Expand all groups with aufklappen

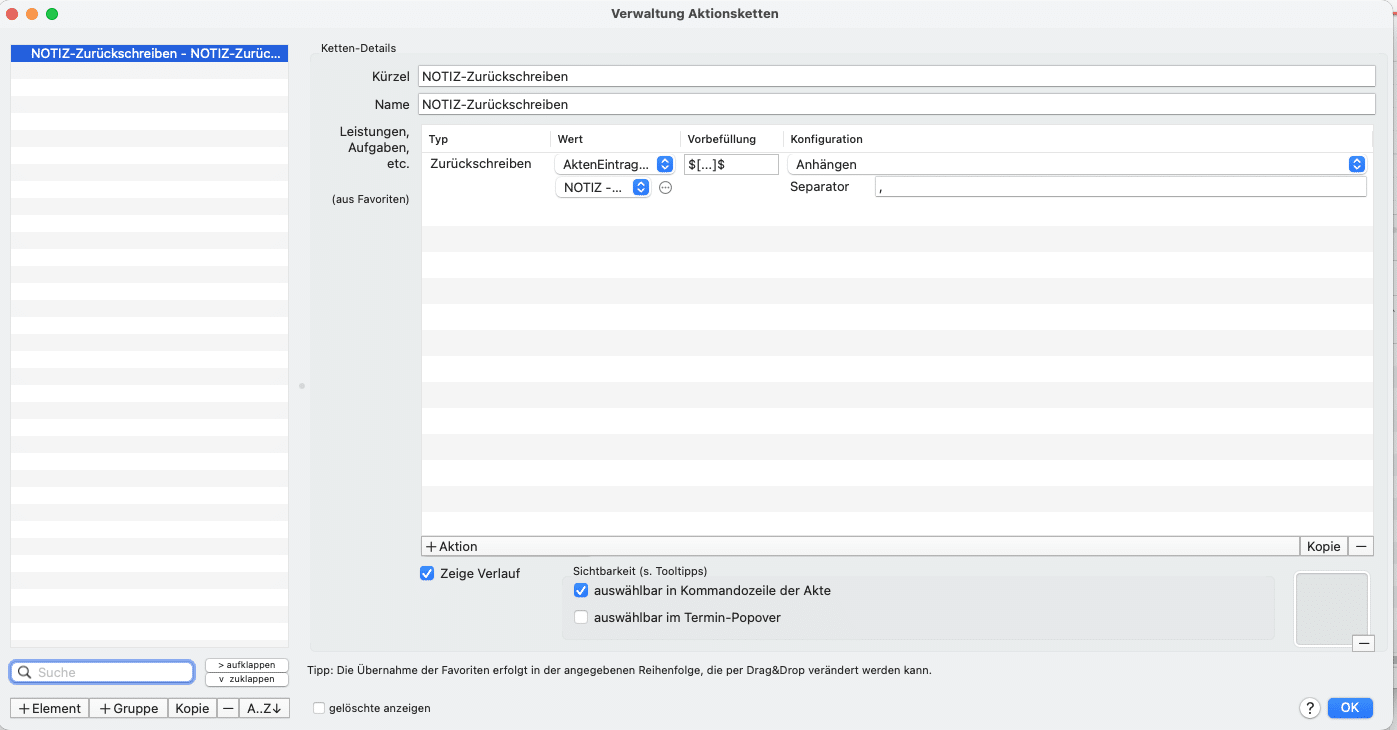click(x=245, y=665)
